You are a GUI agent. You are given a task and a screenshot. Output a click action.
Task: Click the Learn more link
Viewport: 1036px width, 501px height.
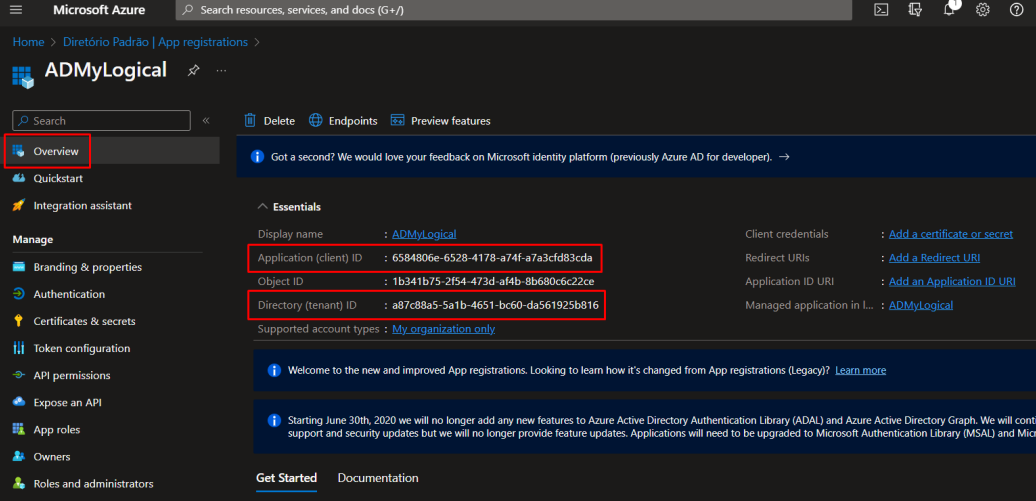(x=860, y=370)
